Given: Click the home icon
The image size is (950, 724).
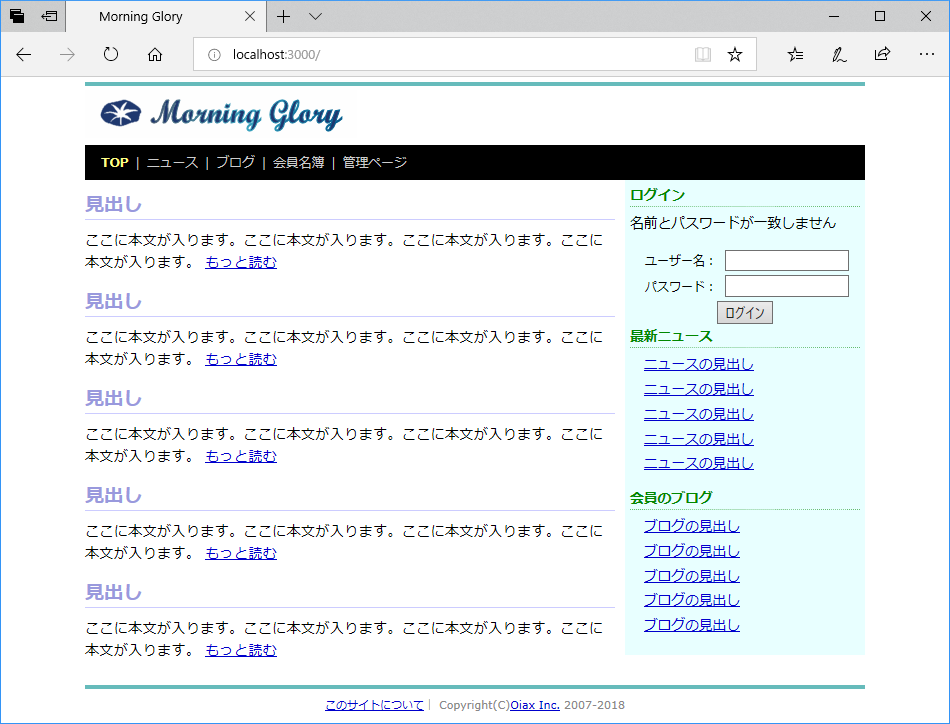Looking at the screenshot, I should click(x=154, y=55).
